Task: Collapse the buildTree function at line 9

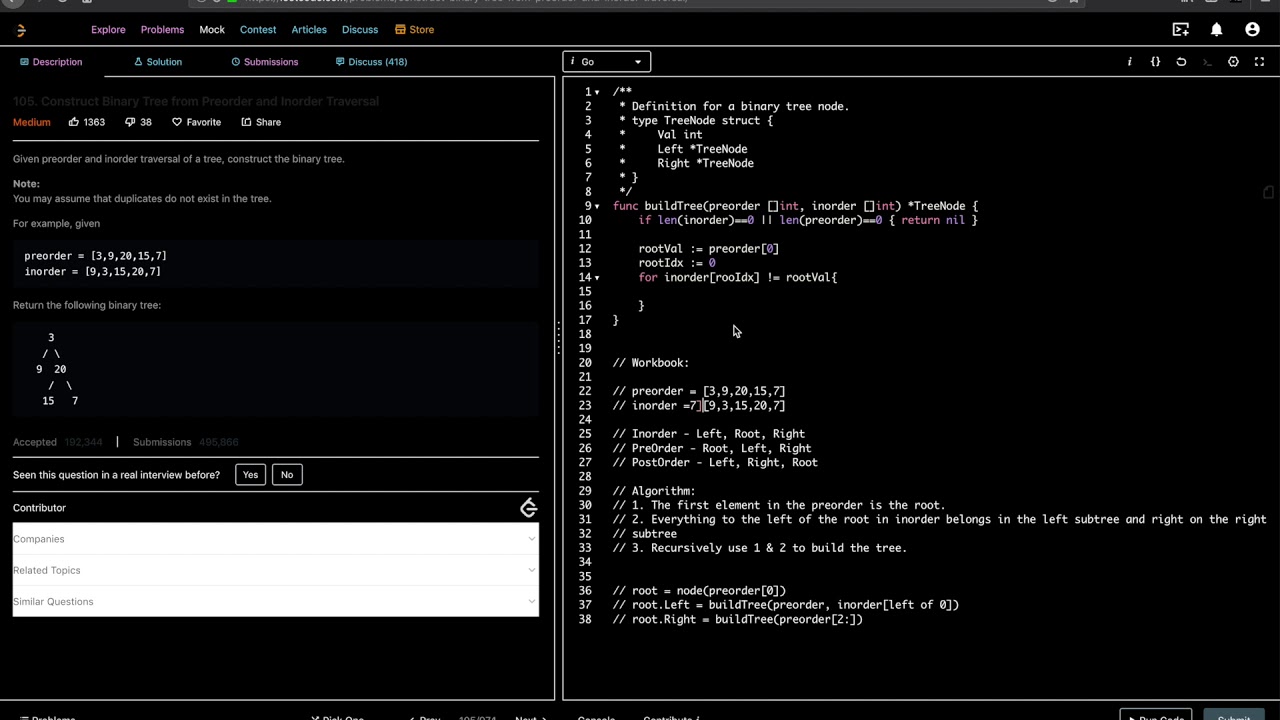Action: pos(597,206)
